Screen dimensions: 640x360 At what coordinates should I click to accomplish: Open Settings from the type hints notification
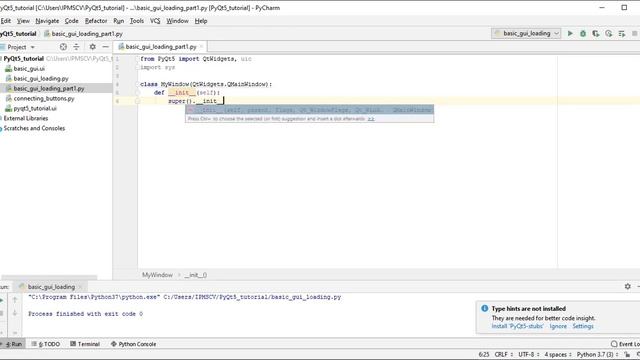[583, 326]
